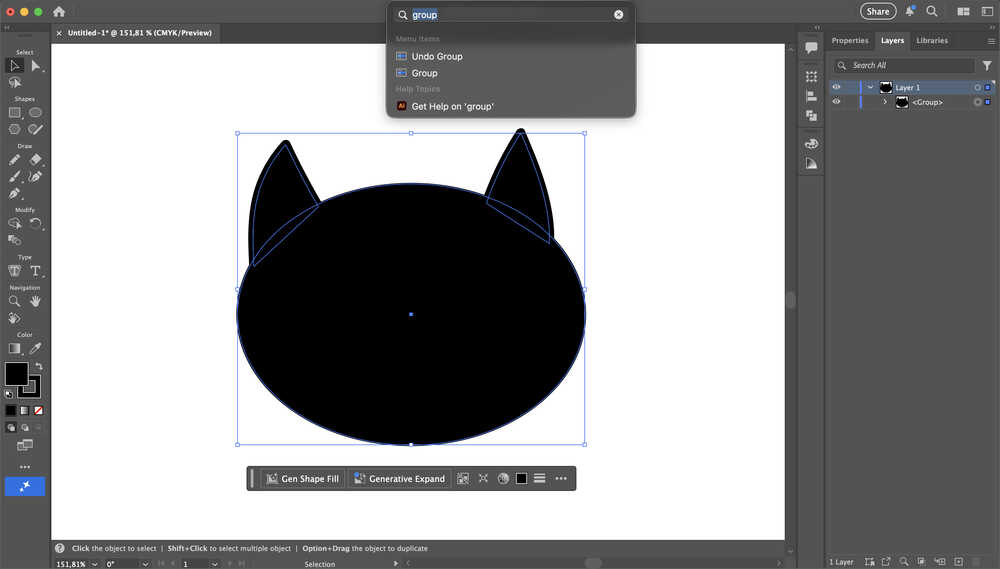Activate the Type tool
Image resolution: width=1000 pixels, height=569 pixels.
pyautogui.click(x=36, y=271)
